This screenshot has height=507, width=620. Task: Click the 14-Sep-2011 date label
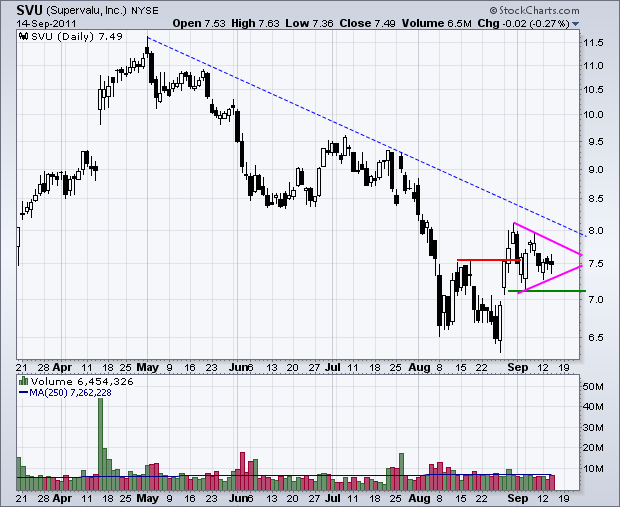tap(46, 23)
